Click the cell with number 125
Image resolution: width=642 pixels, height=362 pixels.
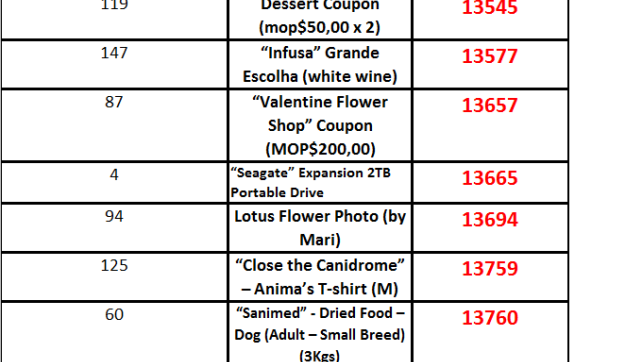click(114, 277)
